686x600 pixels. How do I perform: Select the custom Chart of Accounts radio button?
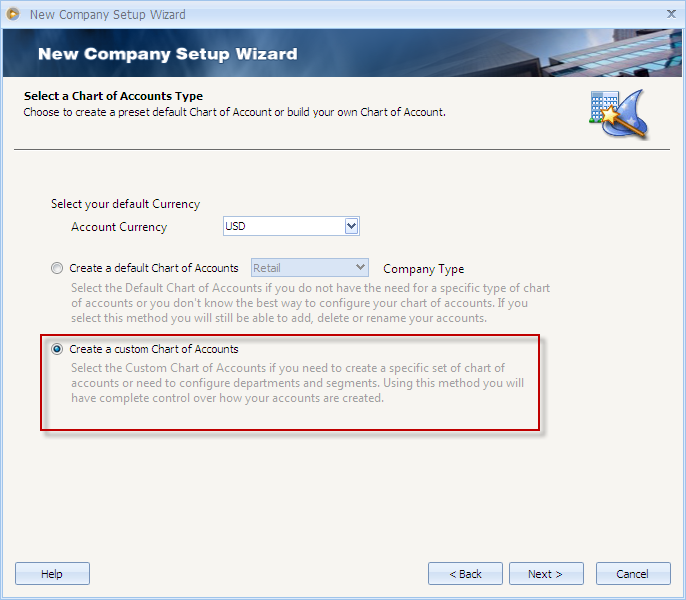tap(57, 349)
